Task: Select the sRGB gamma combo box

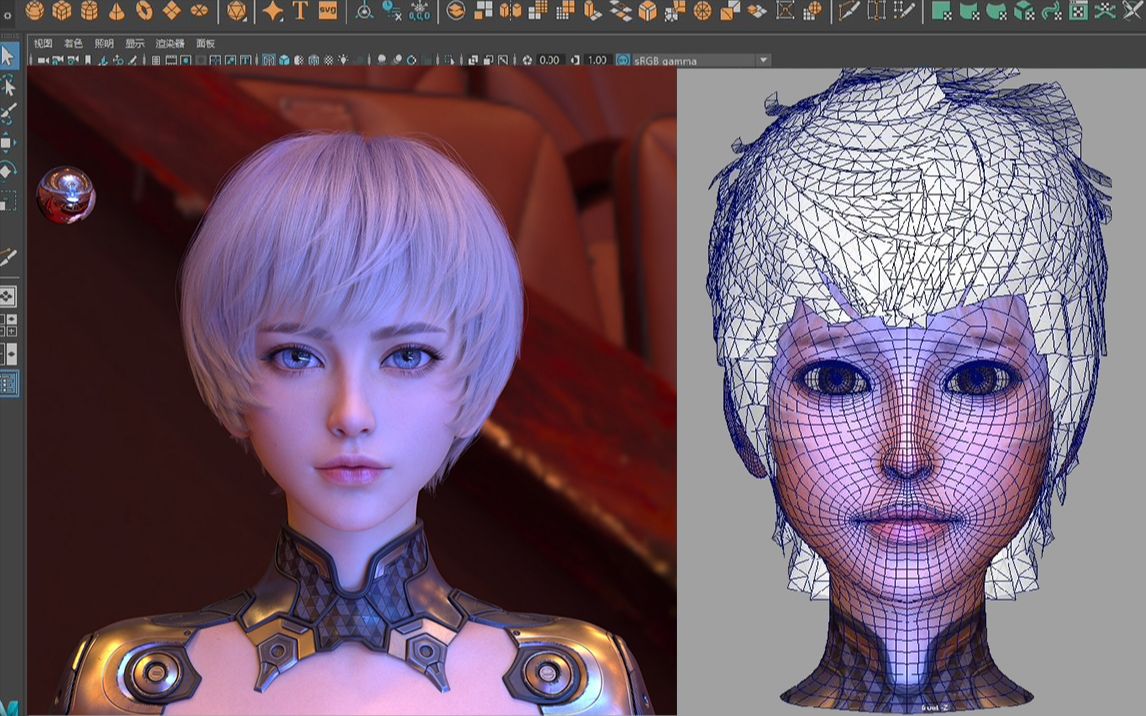Action: pyautogui.click(x=702, y=60)
